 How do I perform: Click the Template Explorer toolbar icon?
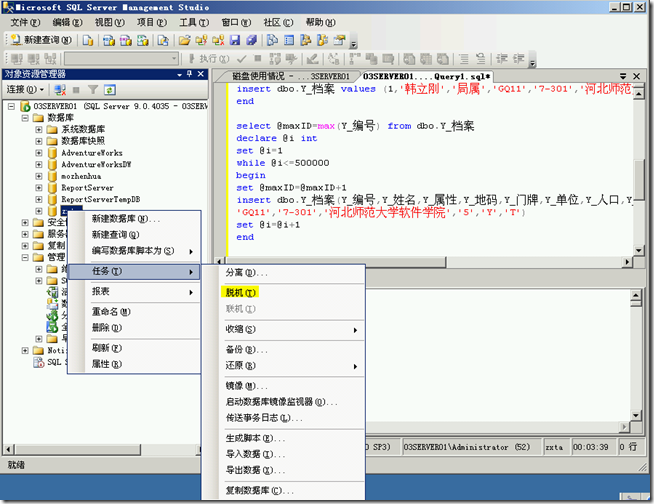(x=322, y=40)
